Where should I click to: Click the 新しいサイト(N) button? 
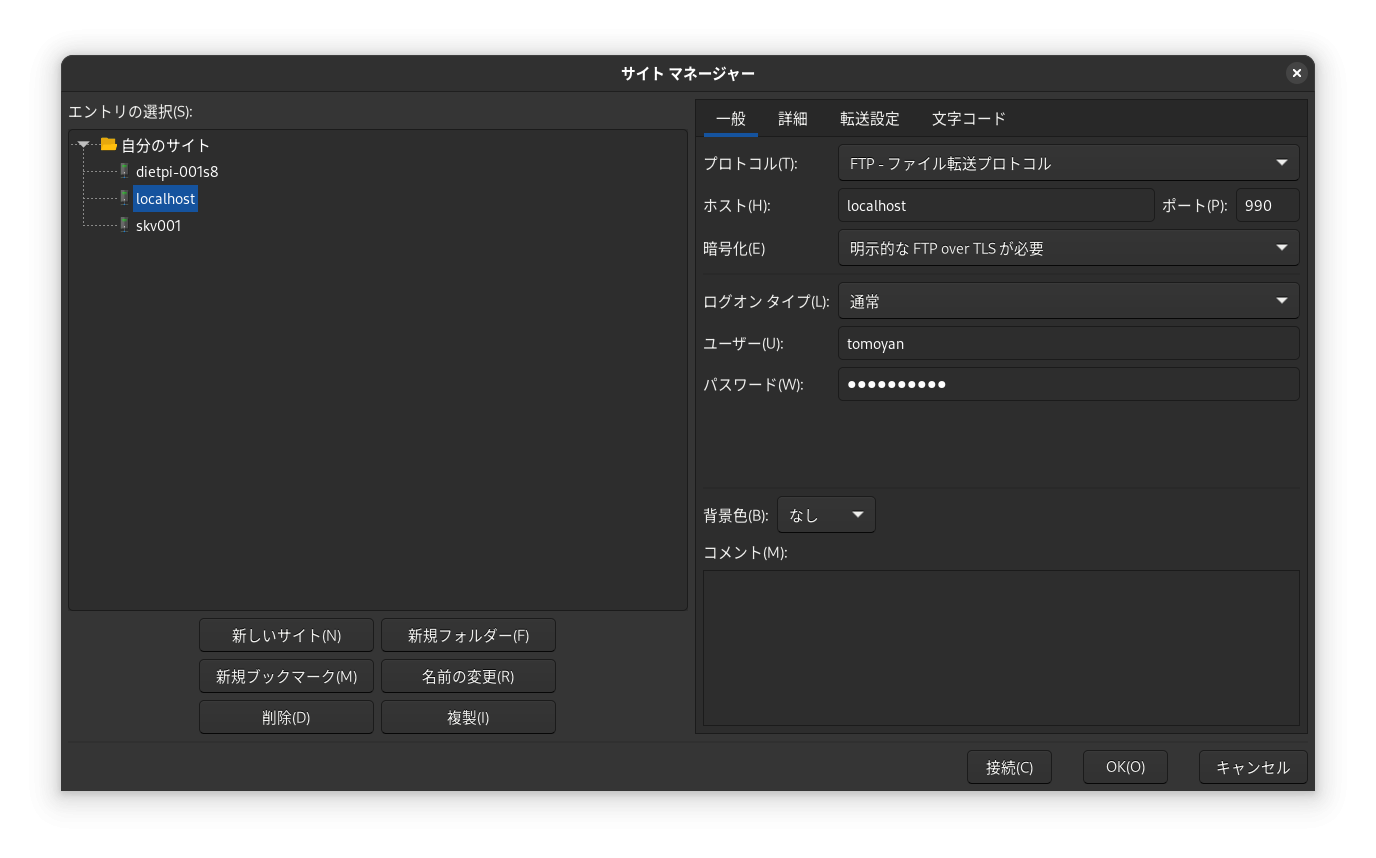coord(286,635)
